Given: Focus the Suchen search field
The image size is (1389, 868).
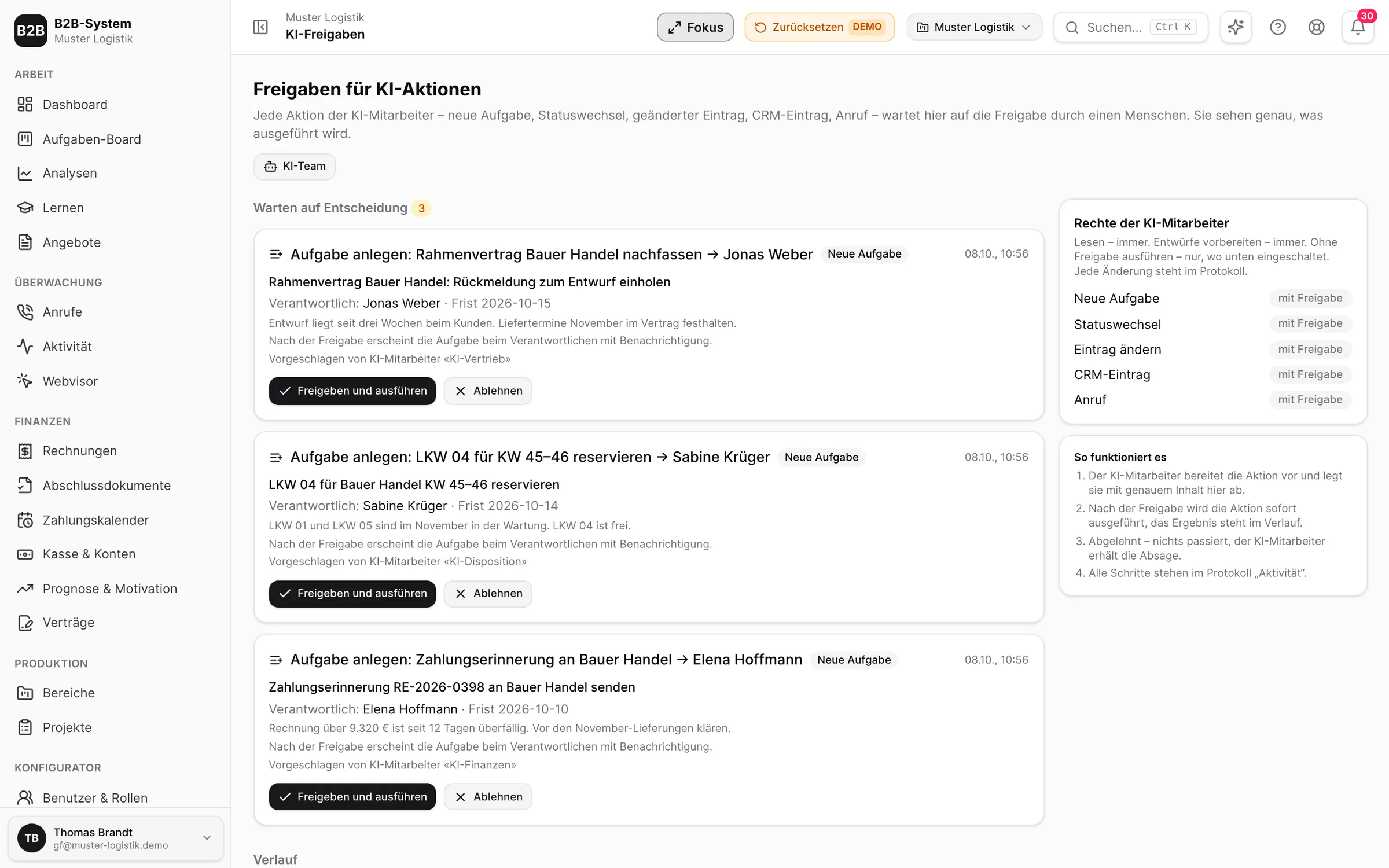Looking at the screenshot, I should [x=1131, y=27].
